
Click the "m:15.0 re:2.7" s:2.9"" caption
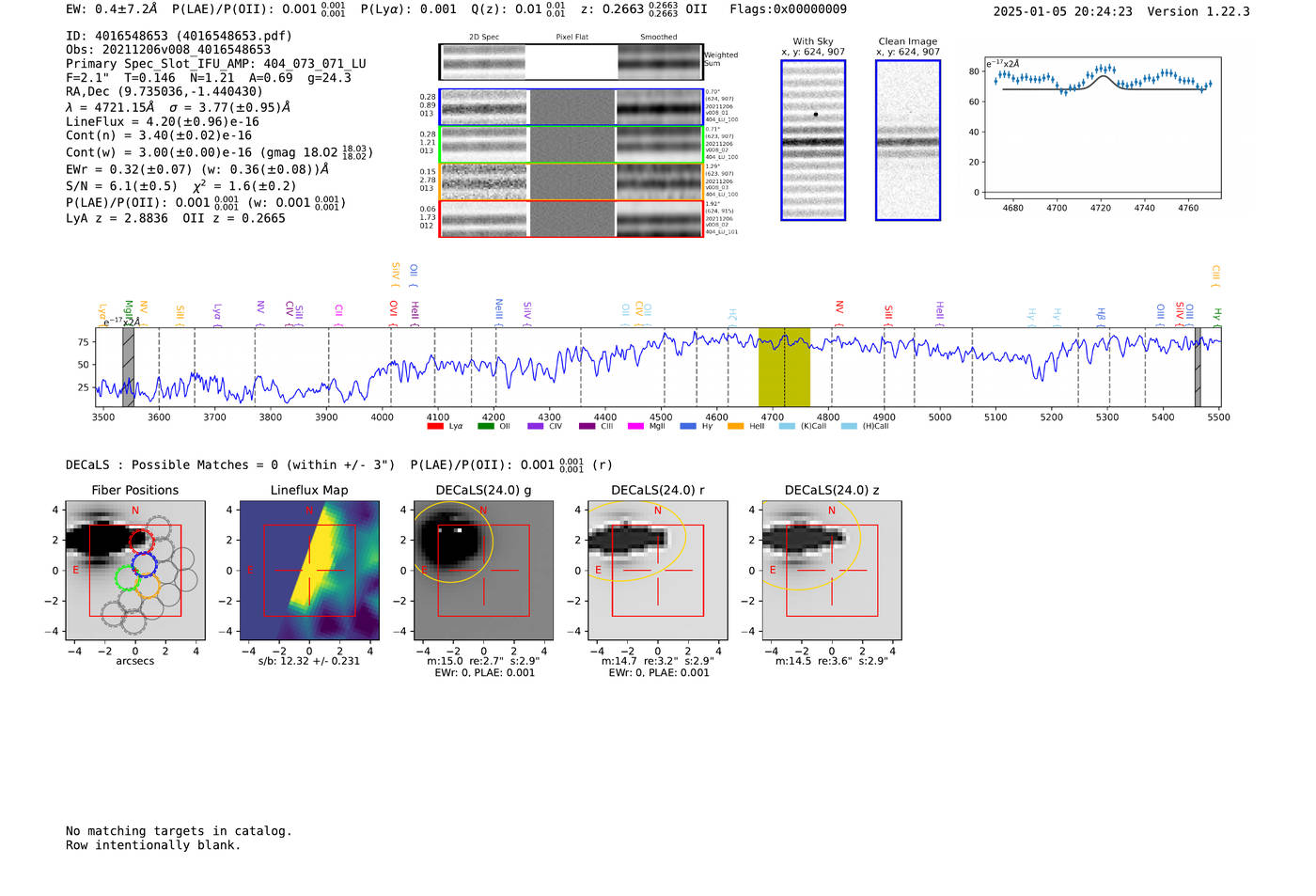click(x=484, y=661)
